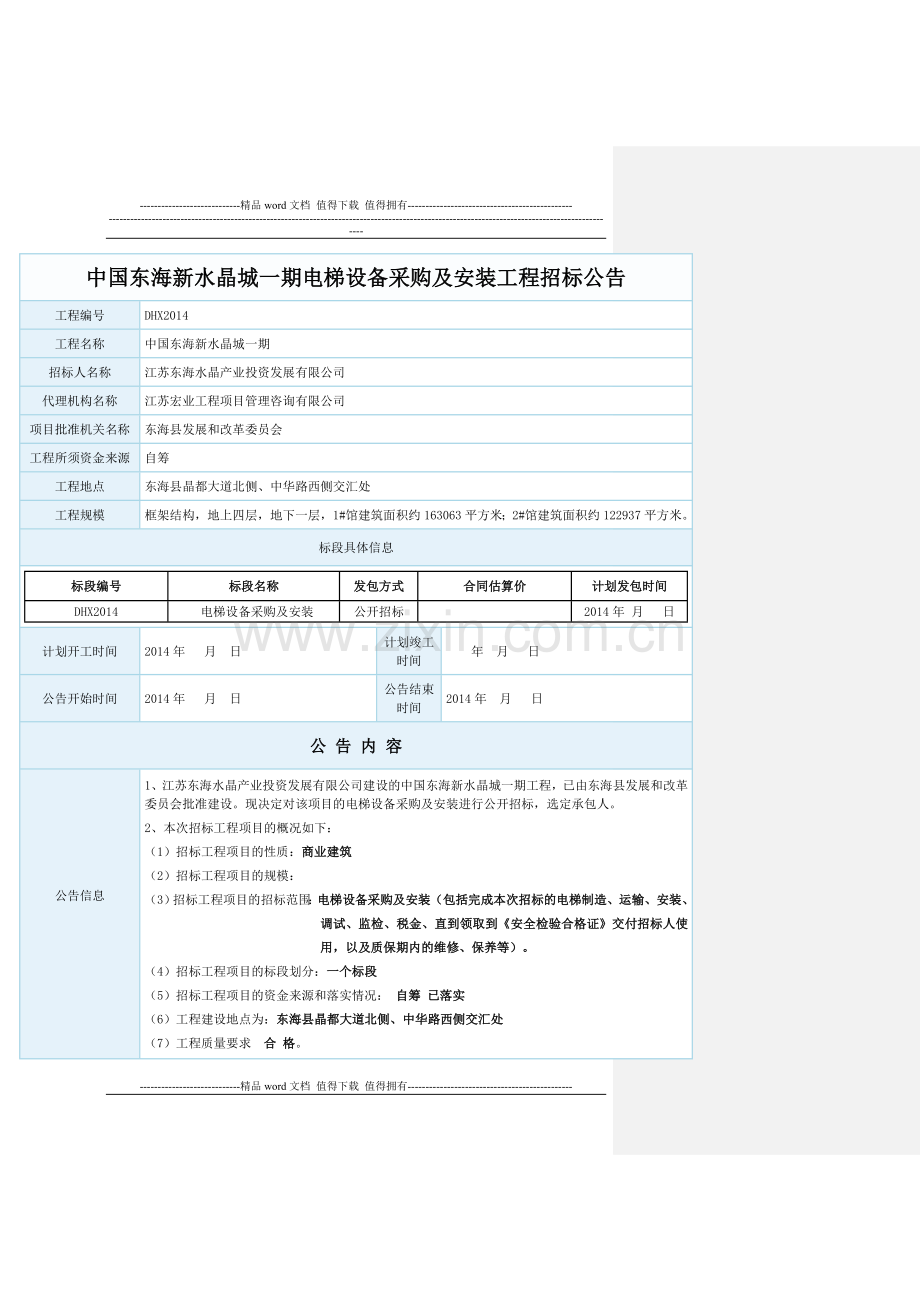Click the 东海县发展和改革委员会 value
The width and height of the screenshot is (920, 1302).
coord(213,429)
